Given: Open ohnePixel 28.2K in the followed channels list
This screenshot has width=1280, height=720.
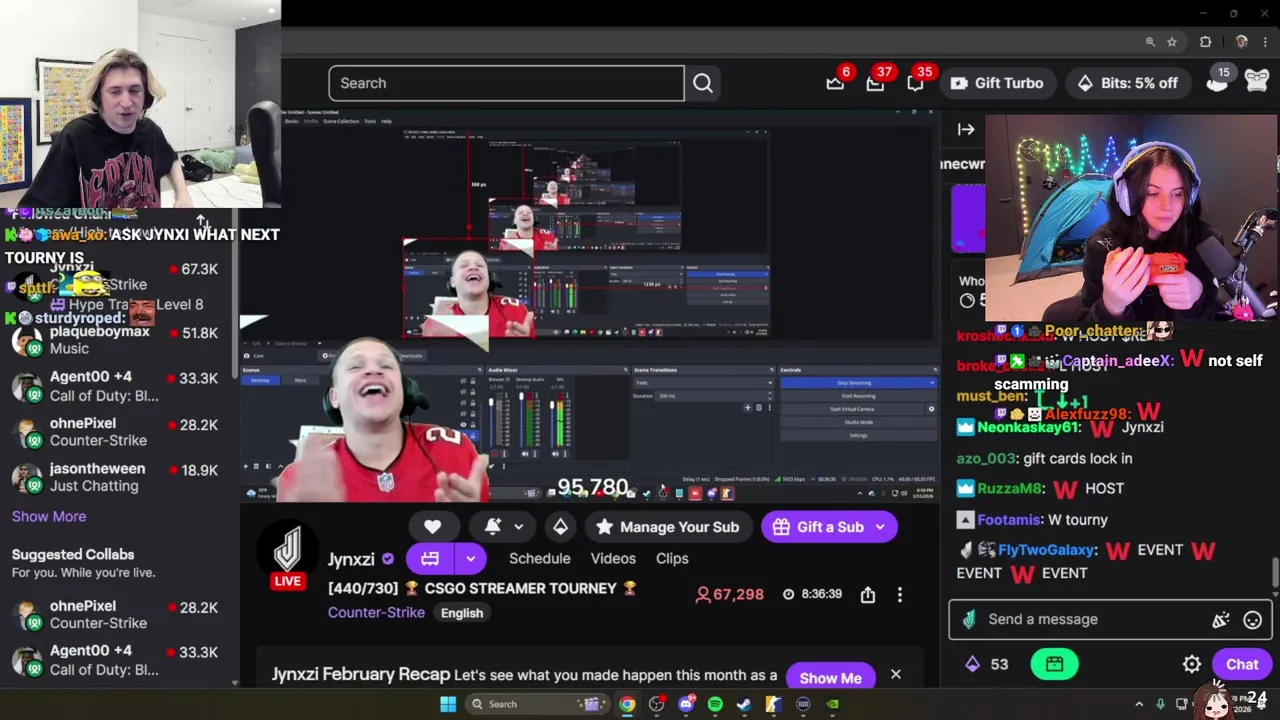Looking at the screenshot, I should click(x=119, y=432).
